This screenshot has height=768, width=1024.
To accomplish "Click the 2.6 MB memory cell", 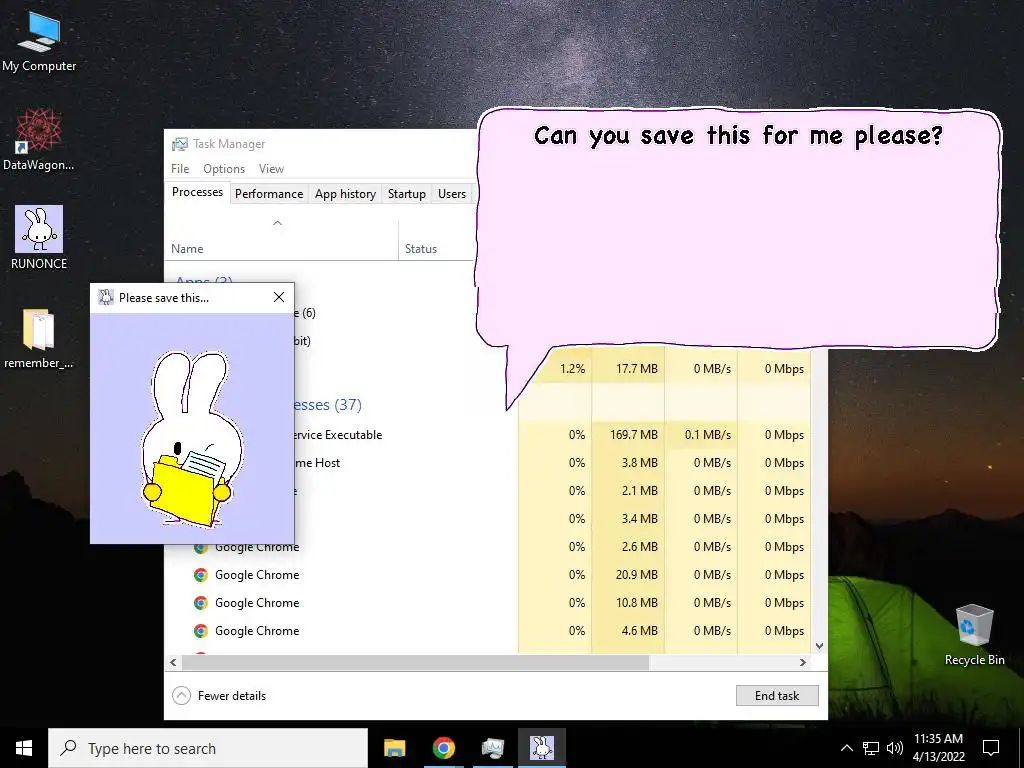I will coord(628,547).
